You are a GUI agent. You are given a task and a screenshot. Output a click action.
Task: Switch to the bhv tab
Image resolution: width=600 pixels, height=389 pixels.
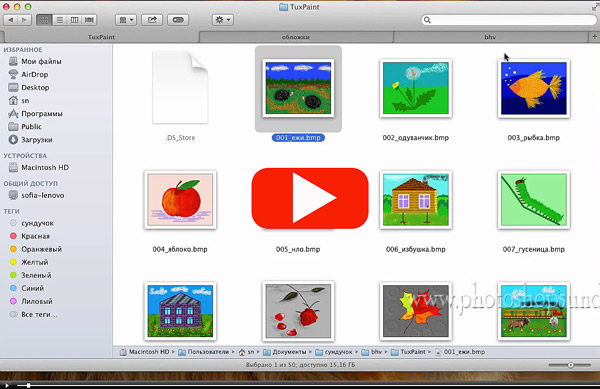(490, 37)
